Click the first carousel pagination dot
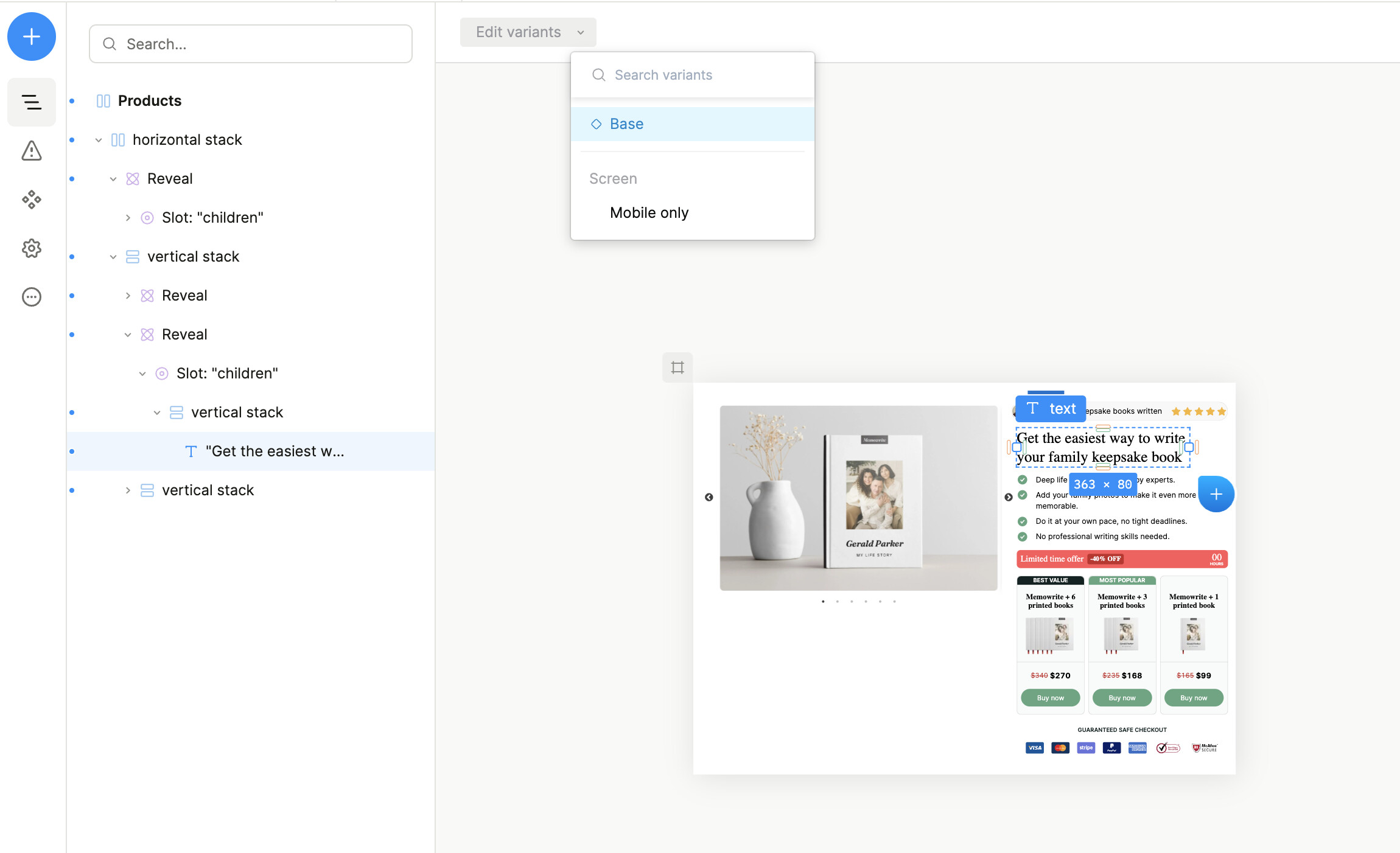Viewport: 1400px width, 853px height. [x=823, y=602]
